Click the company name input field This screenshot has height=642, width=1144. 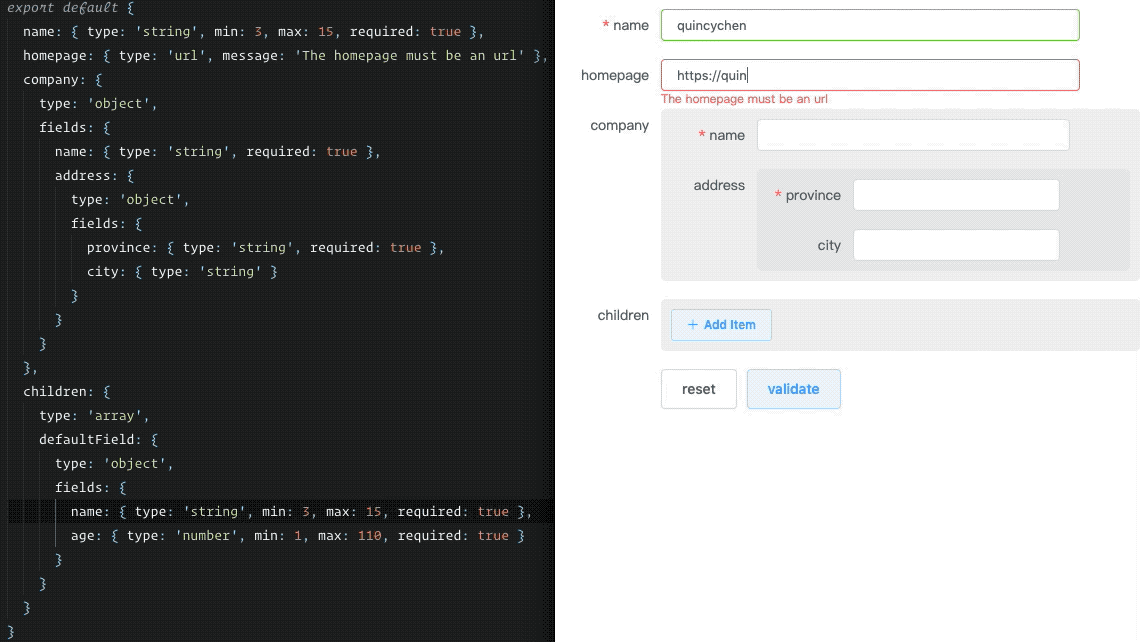[x=913, y=135]
